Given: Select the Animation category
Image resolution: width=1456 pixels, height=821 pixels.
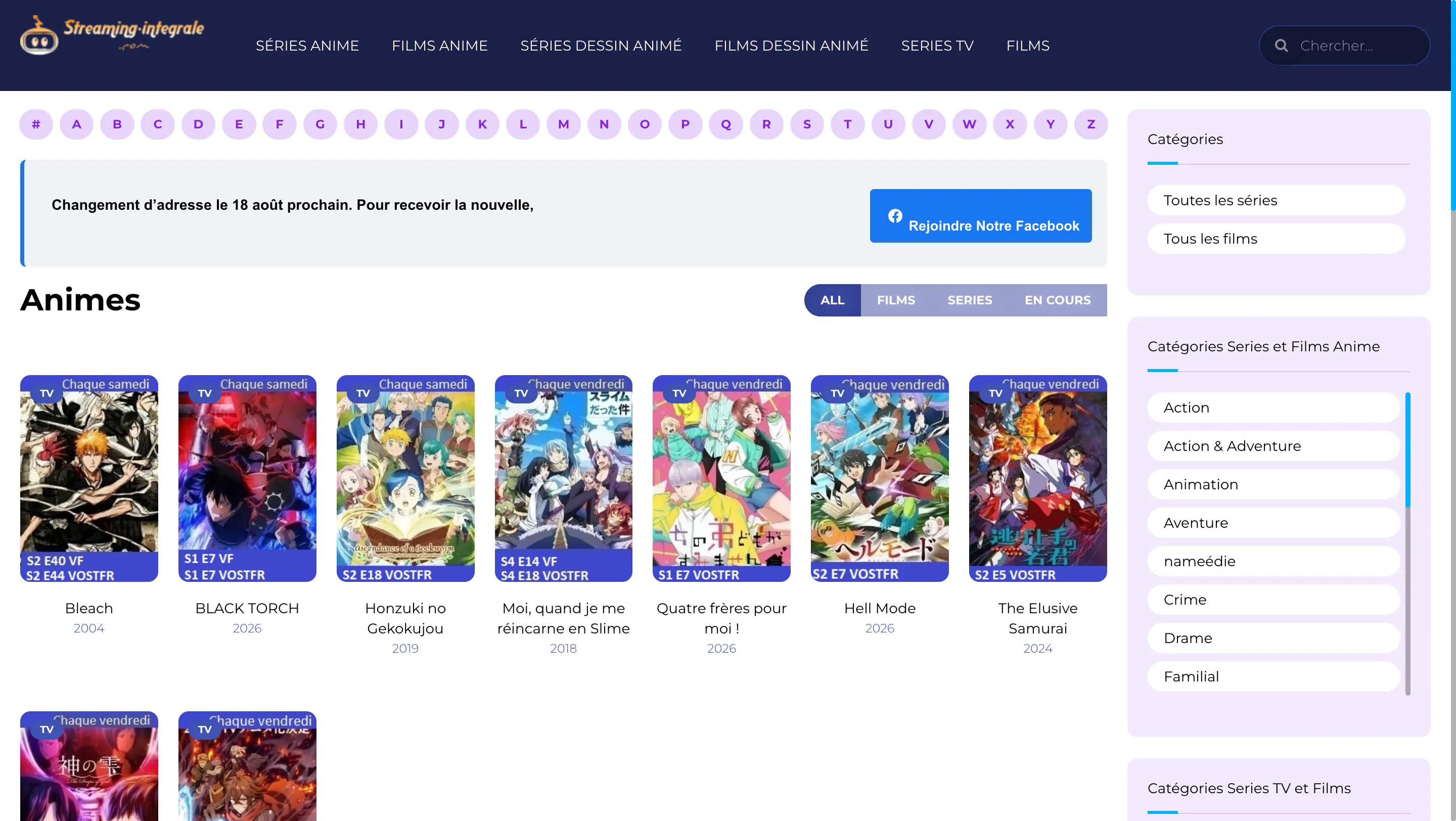Looking at the screenshot, I should (1273, 485).
